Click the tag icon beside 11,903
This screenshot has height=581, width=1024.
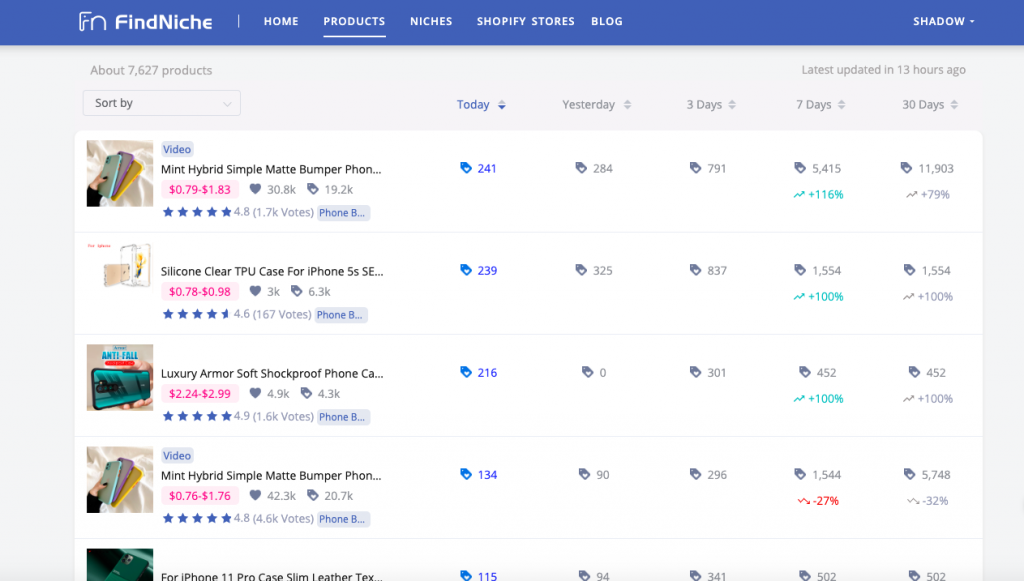pyautogui.click(x=906, y=168)
